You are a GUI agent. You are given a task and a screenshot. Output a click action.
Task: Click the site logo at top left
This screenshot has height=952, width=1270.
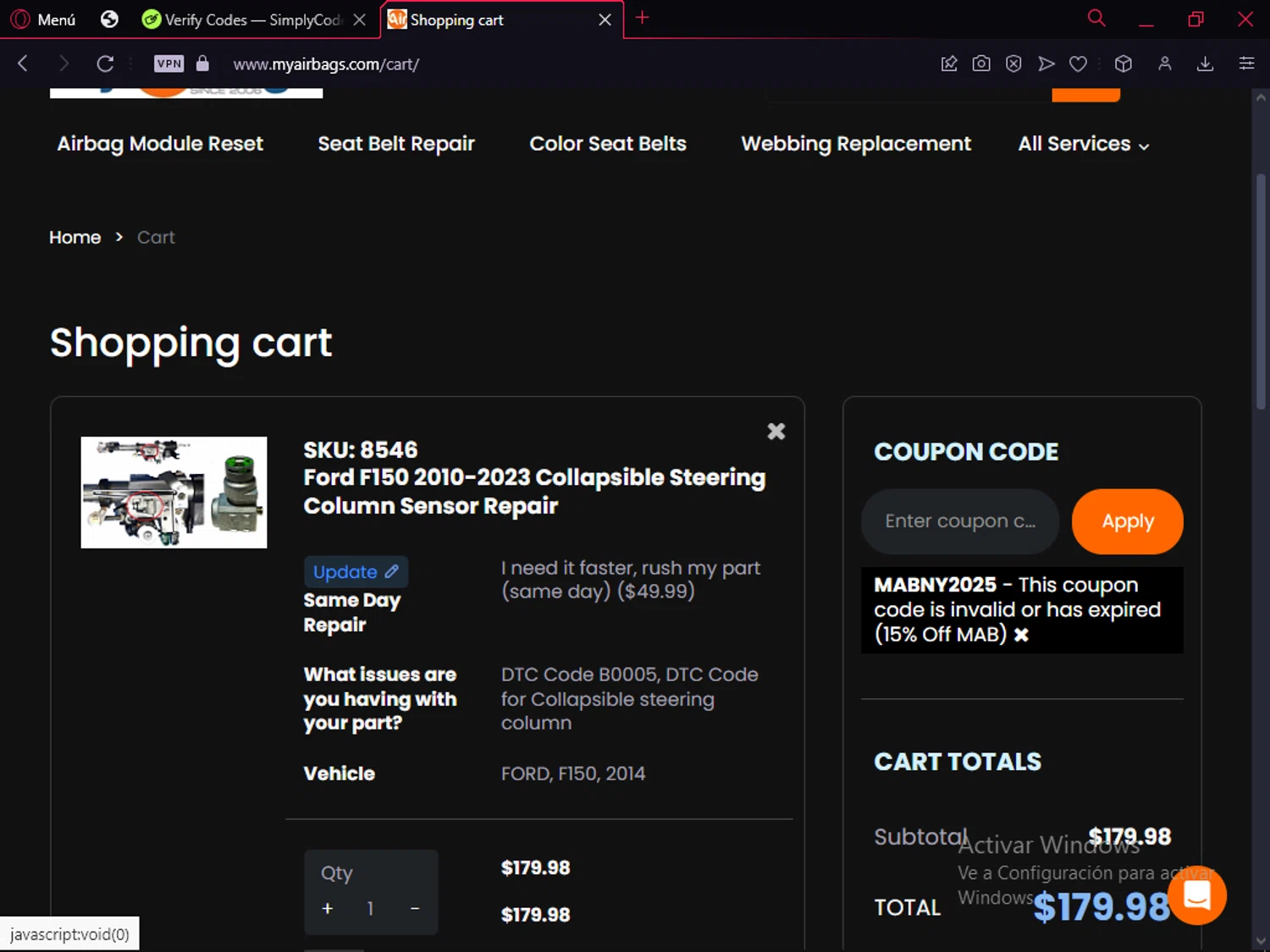pyautogui.click(x=186, y=92)
